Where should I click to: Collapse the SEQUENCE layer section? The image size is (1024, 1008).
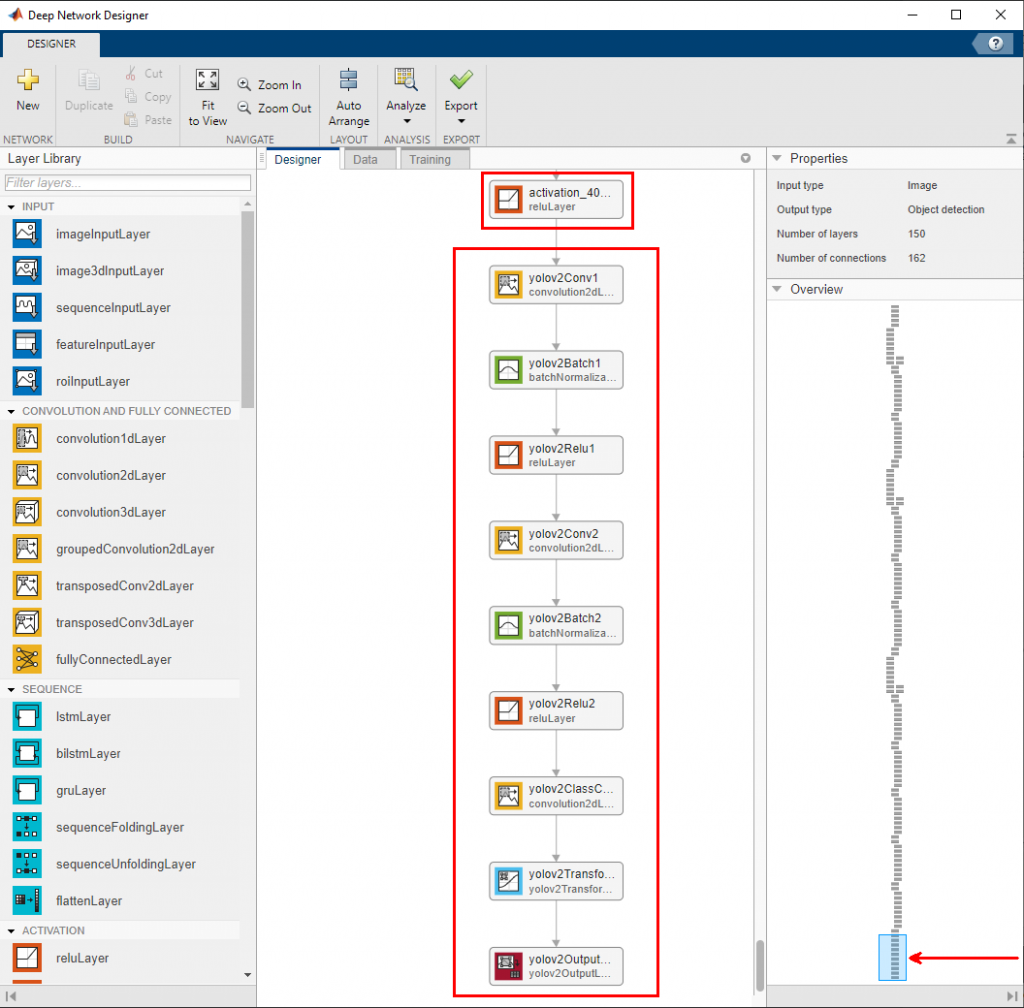[12, 690]
